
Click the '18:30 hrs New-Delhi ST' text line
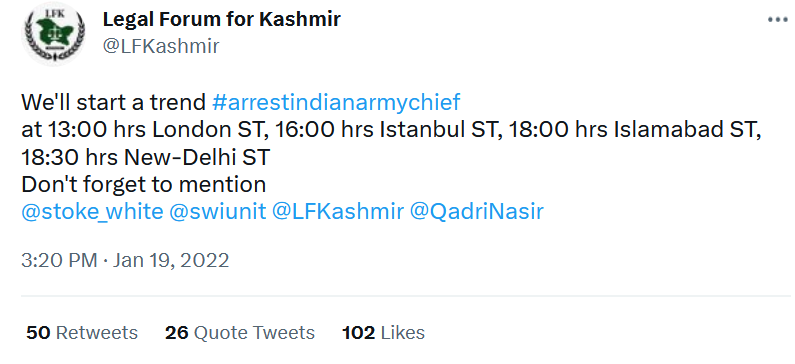click(x=146, y=158)
